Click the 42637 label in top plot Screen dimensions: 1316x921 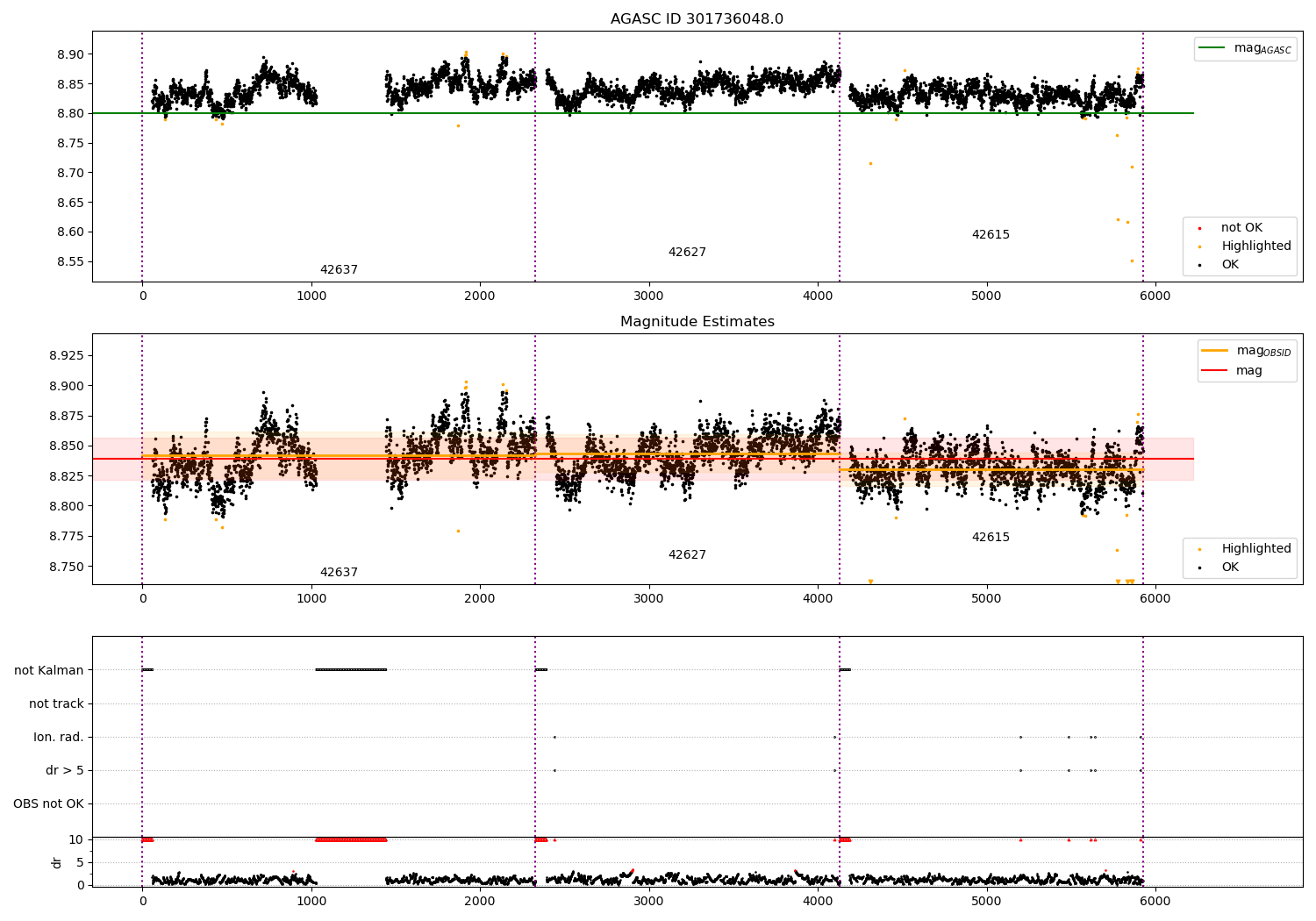(339, 270)
